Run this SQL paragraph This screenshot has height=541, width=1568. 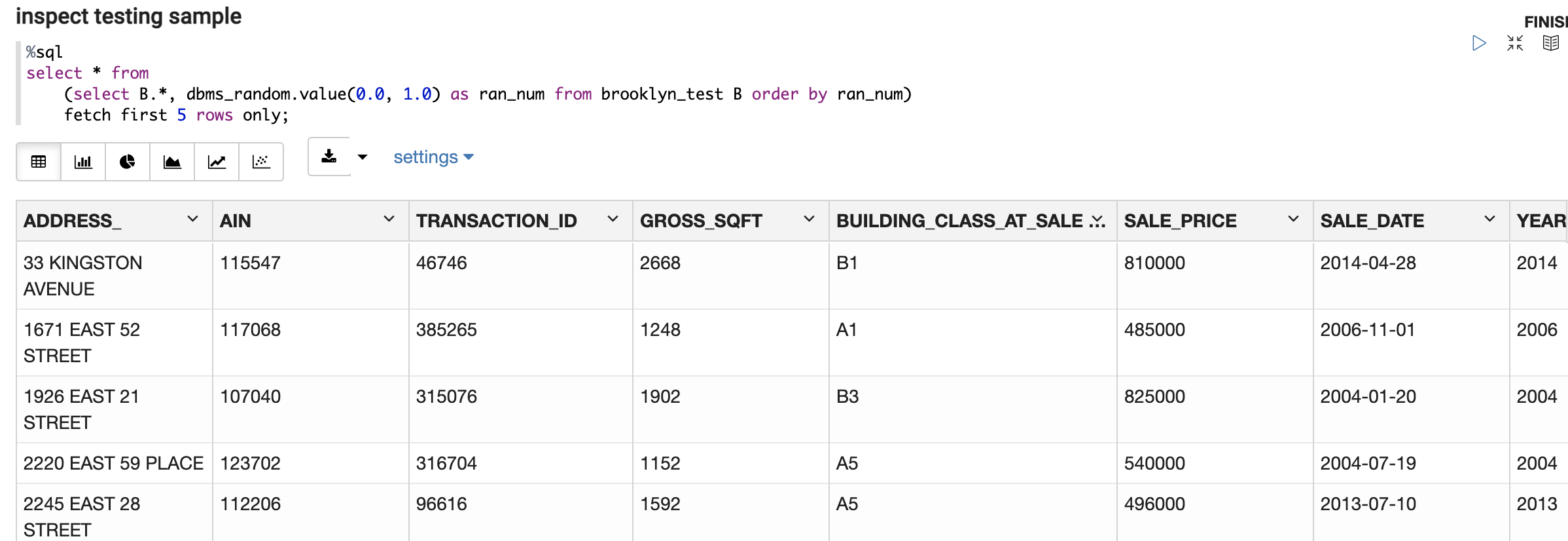1478,43
